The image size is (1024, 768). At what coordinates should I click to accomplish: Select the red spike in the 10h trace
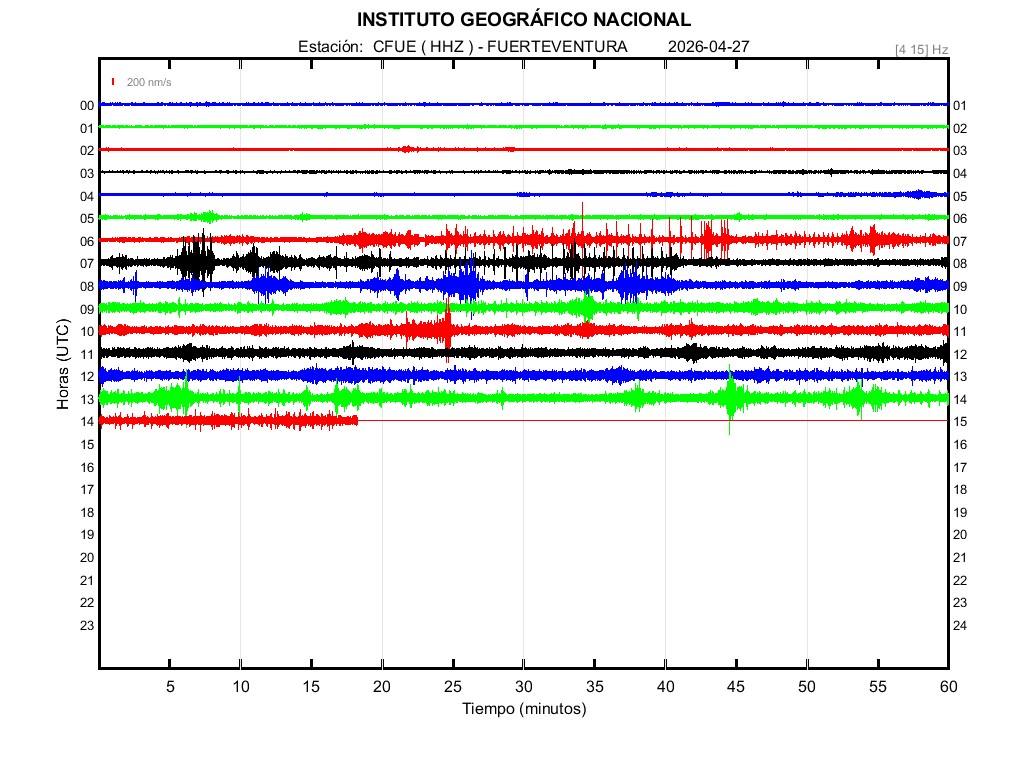(447, 328)
